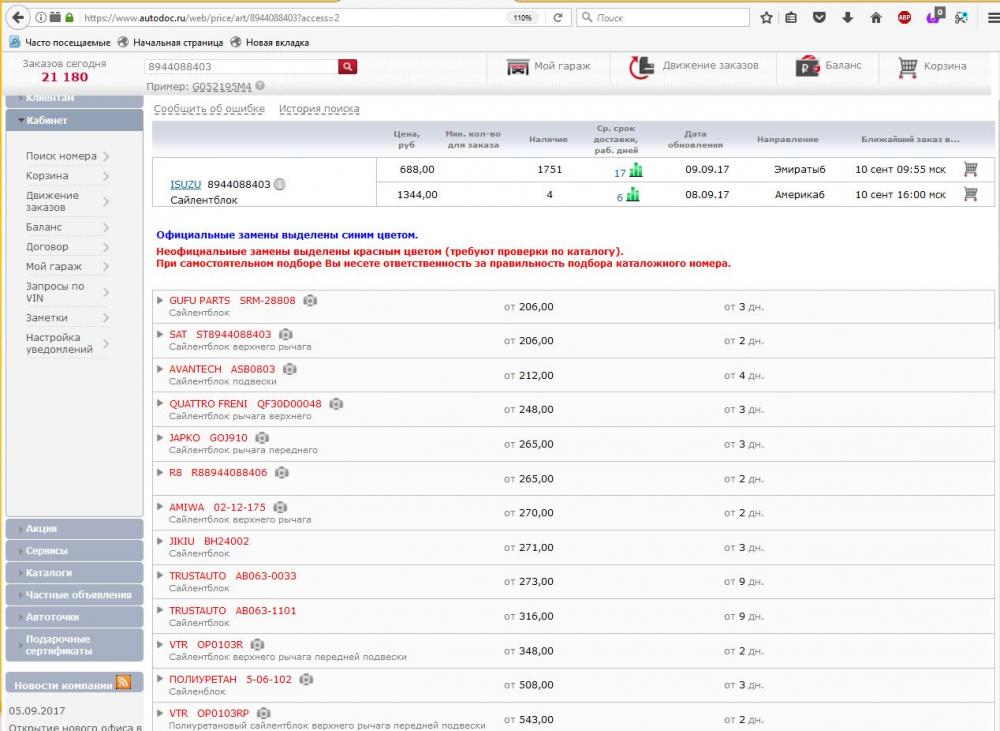This screenshot has width=1000, height=731.
Task: Reload the page with the refresh button
Action: 558,18
